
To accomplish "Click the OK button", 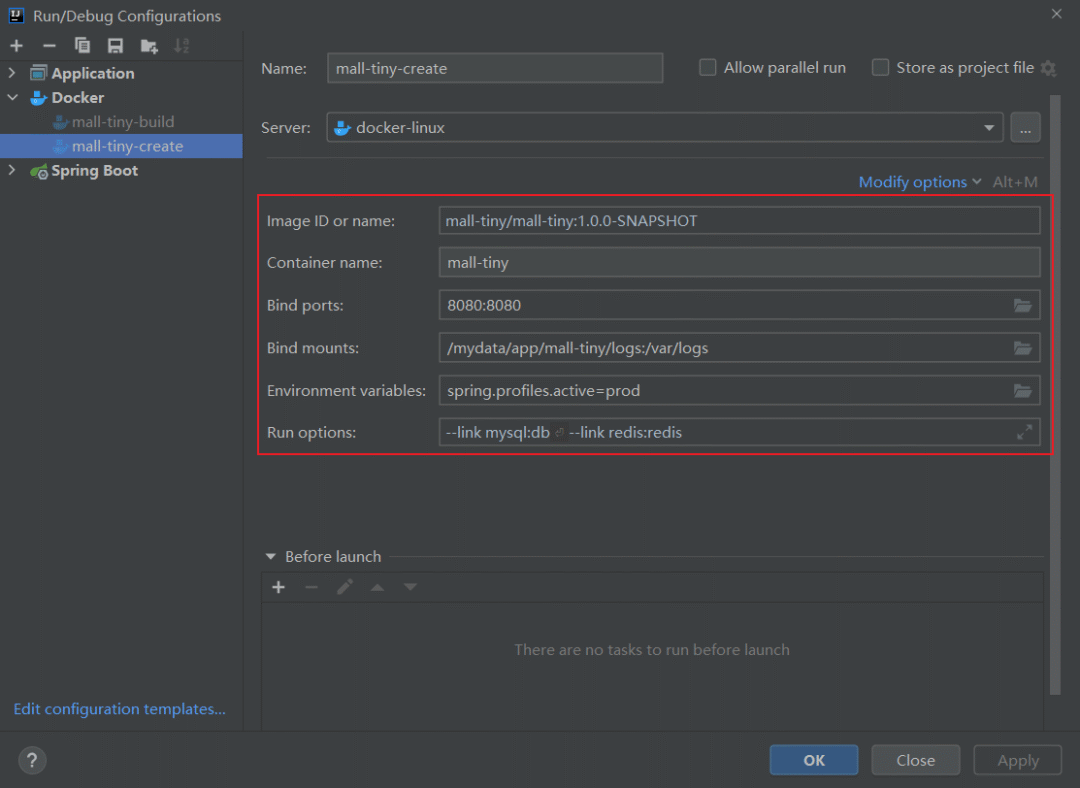I will click(813, 760).
